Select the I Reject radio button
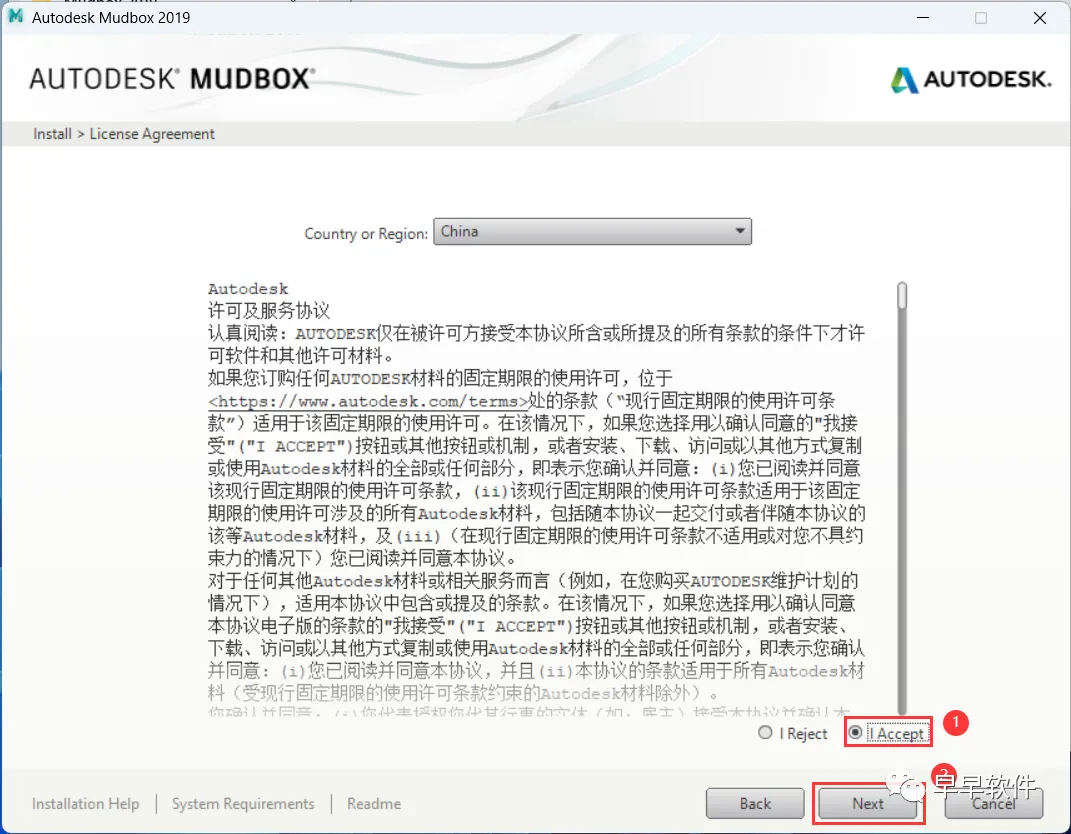The image size is (1071, 834). (765, 732)
